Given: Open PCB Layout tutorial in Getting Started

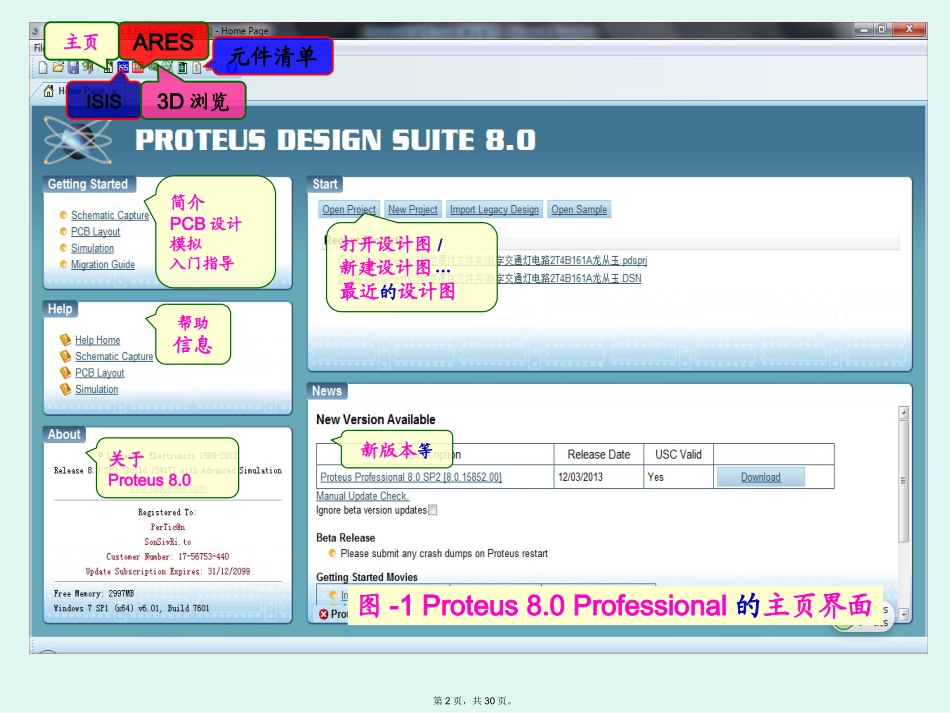Looking at the screenshot, I should [x=95, y=231].
